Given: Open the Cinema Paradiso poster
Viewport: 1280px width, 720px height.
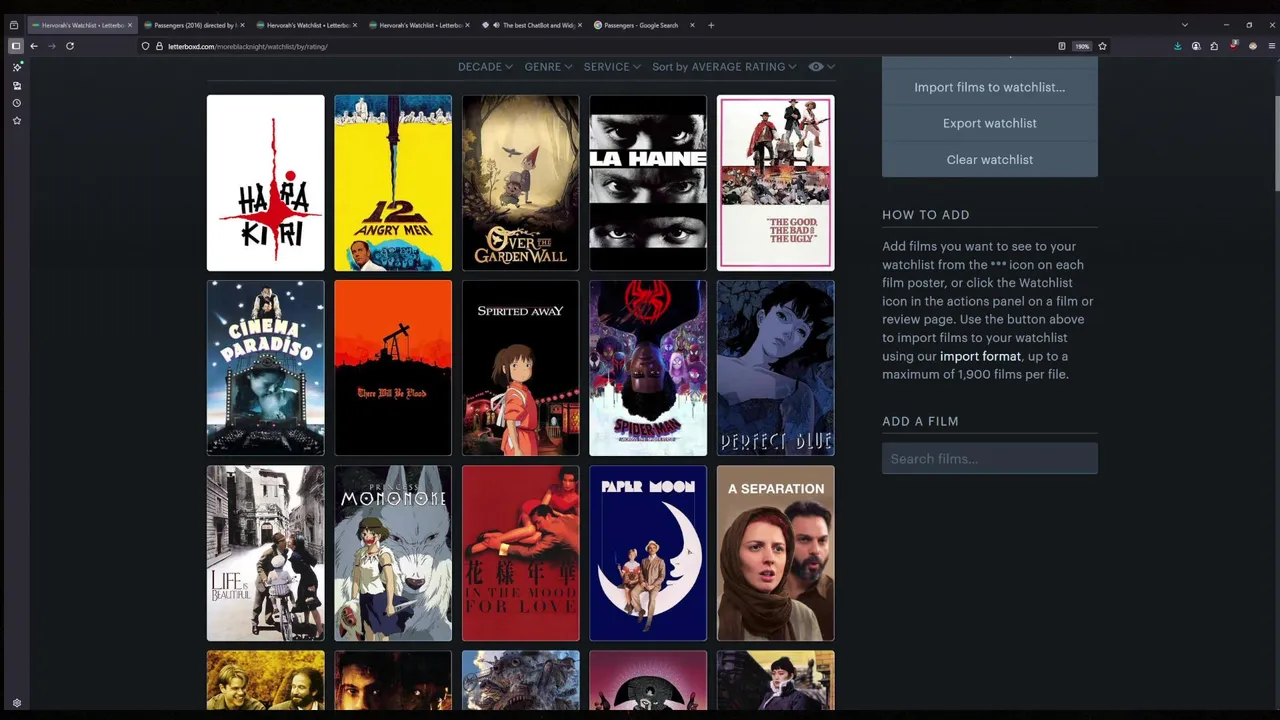Looking at the screenshot, I should (x=266, y=368).
